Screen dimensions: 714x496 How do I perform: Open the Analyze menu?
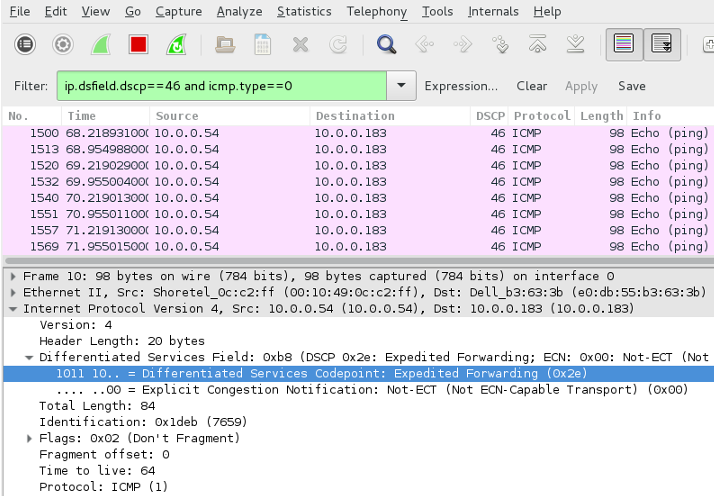pos(240,11)
